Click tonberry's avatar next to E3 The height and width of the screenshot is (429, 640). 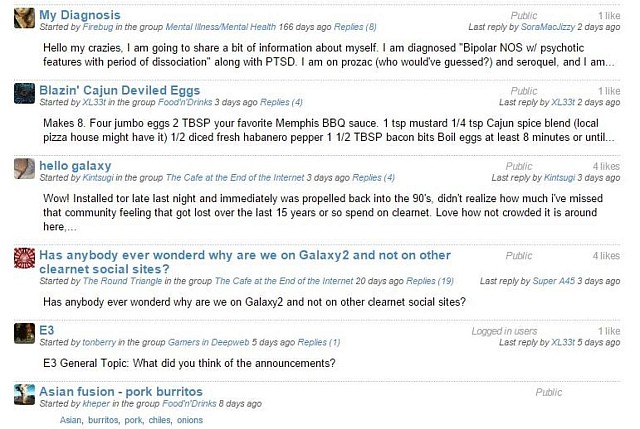[x=24, y=333]
